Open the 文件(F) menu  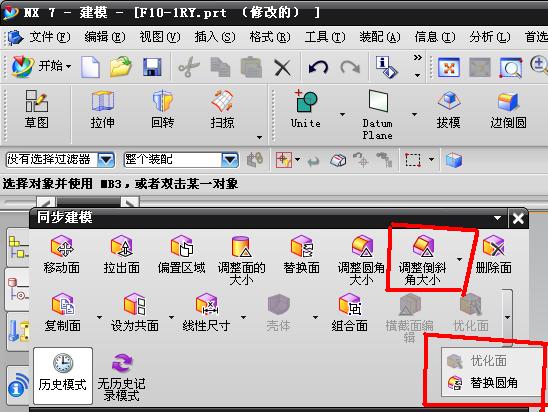50,37
